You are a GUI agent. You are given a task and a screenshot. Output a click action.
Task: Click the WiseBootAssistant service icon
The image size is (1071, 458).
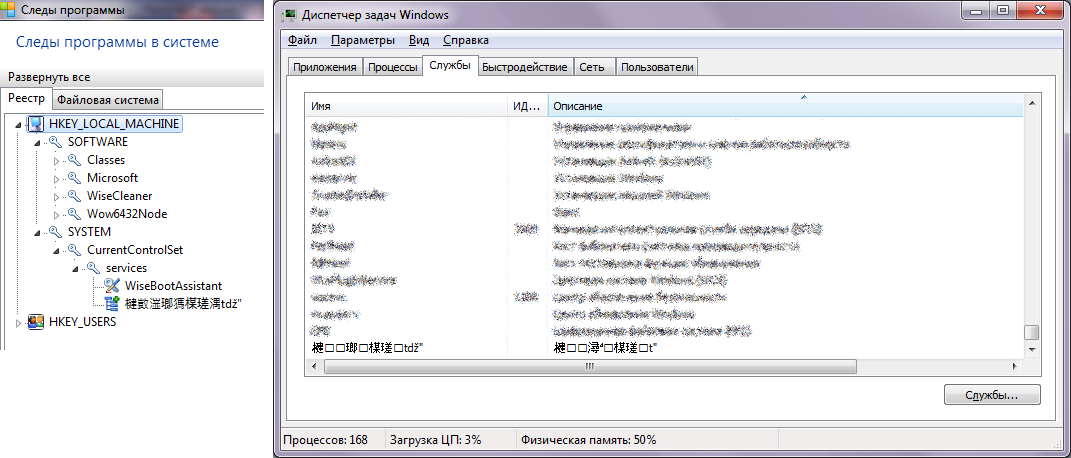113,285
